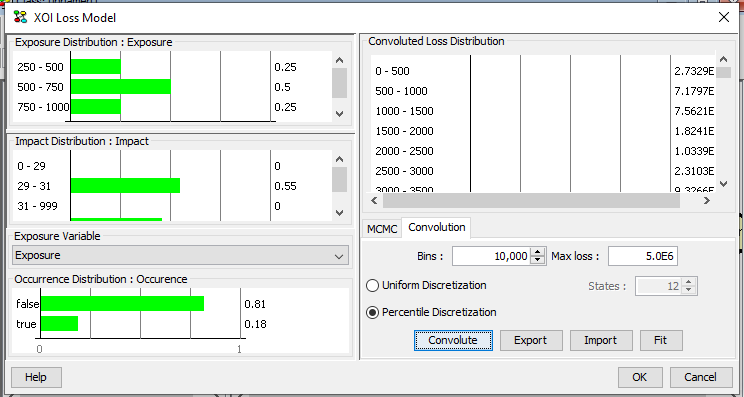744x397 pixels.
Task: Click the Cancel button
Action: [701, 378]
